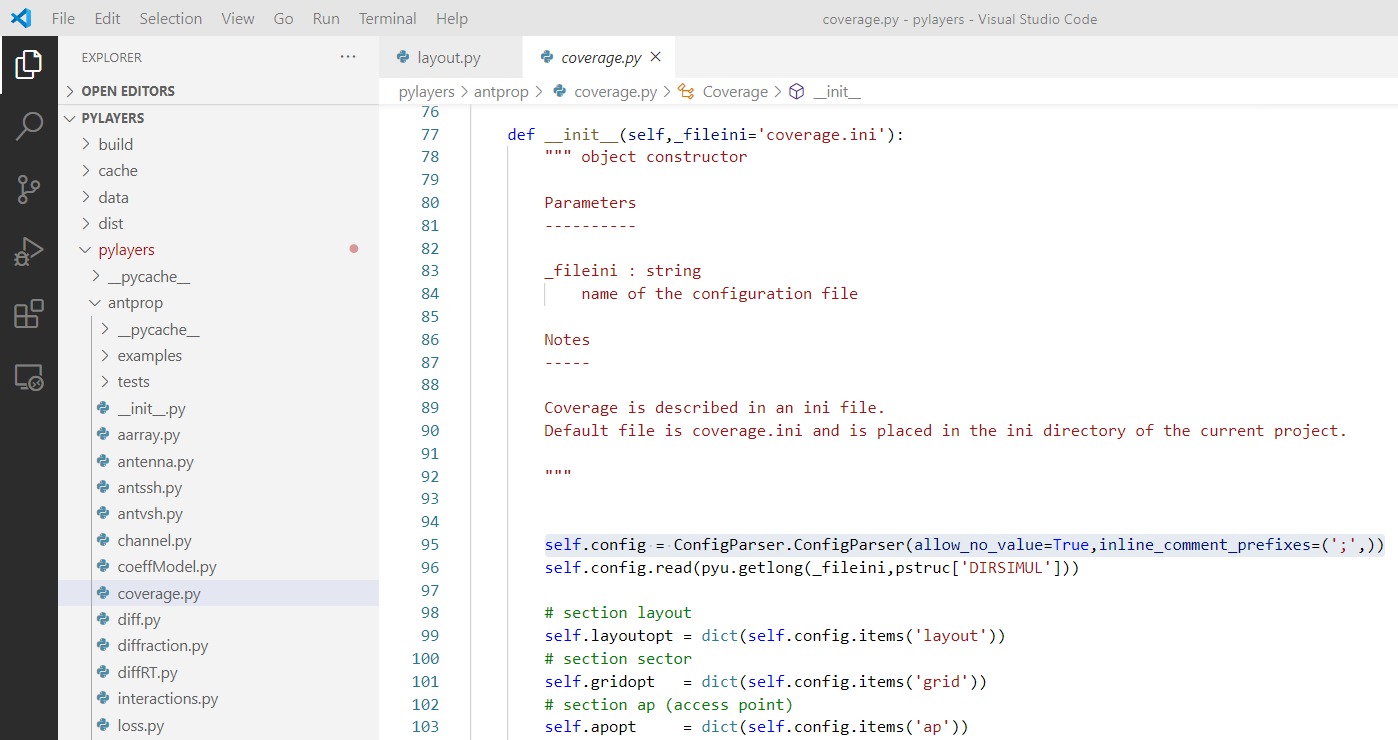Open the Remote Explorer view

(29, 377)
